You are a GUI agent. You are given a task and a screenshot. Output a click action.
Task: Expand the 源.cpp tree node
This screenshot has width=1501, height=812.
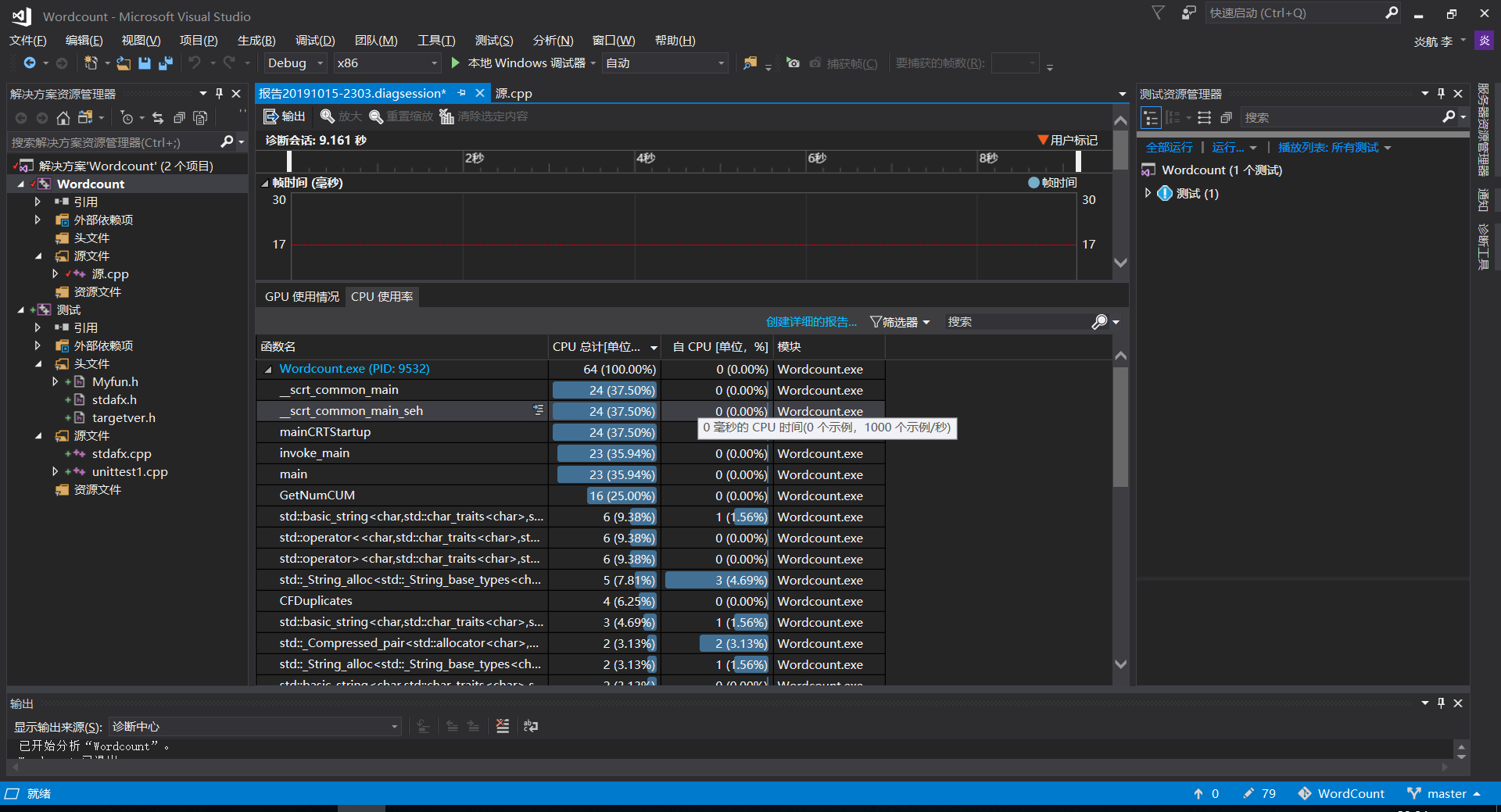point(55,274)
